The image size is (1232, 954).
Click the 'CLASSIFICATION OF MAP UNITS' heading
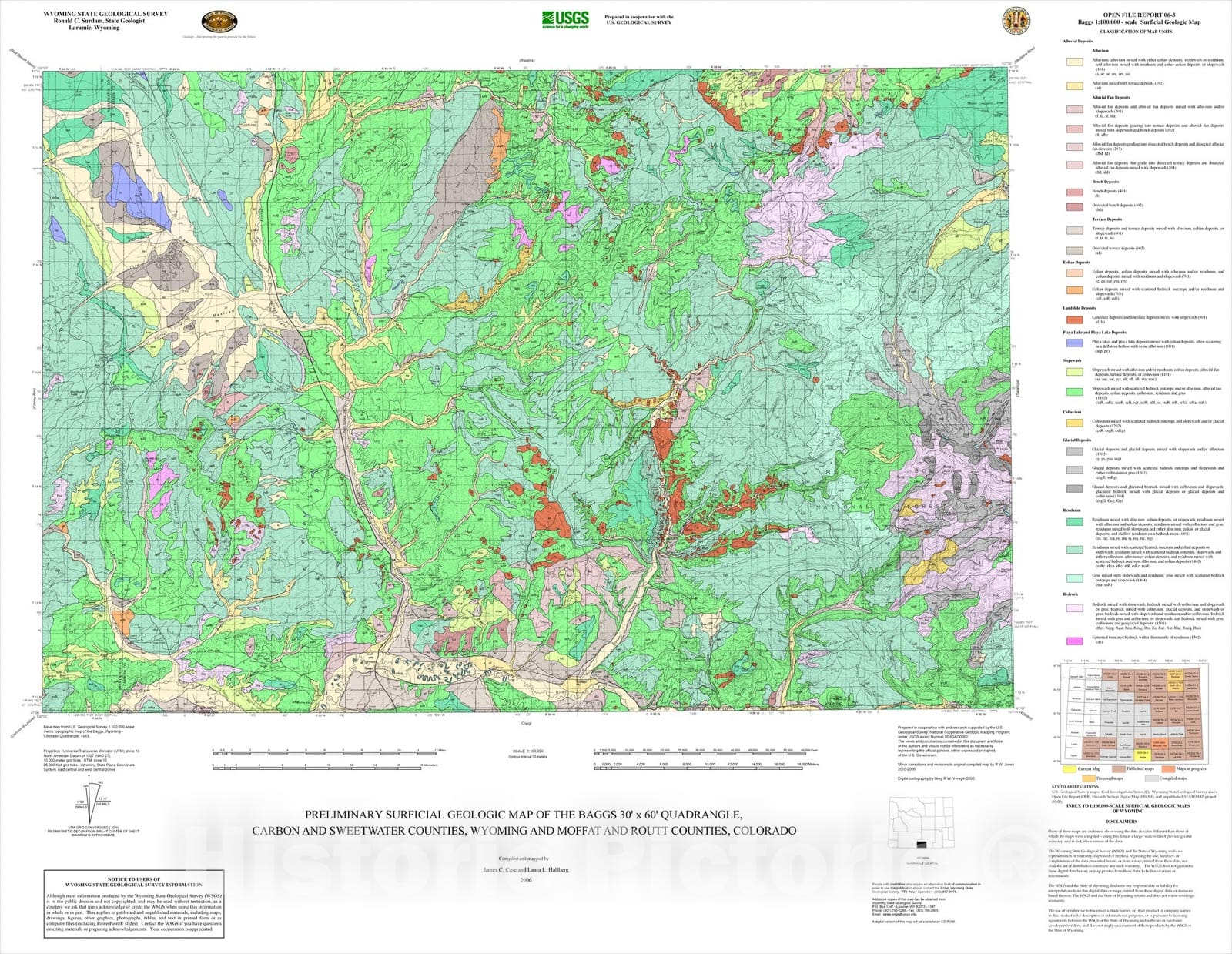point(1136,32)
